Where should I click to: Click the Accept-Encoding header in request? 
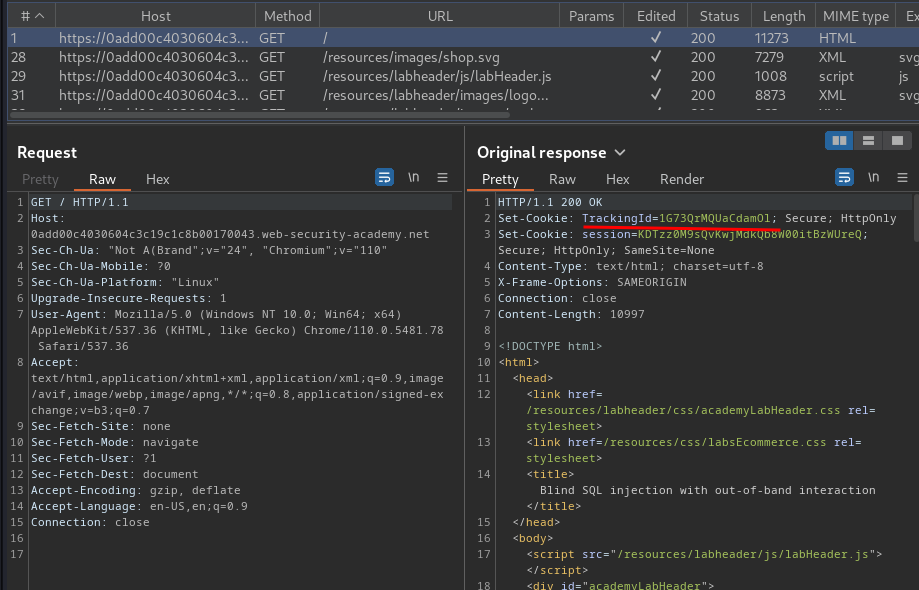coord(135,490)
